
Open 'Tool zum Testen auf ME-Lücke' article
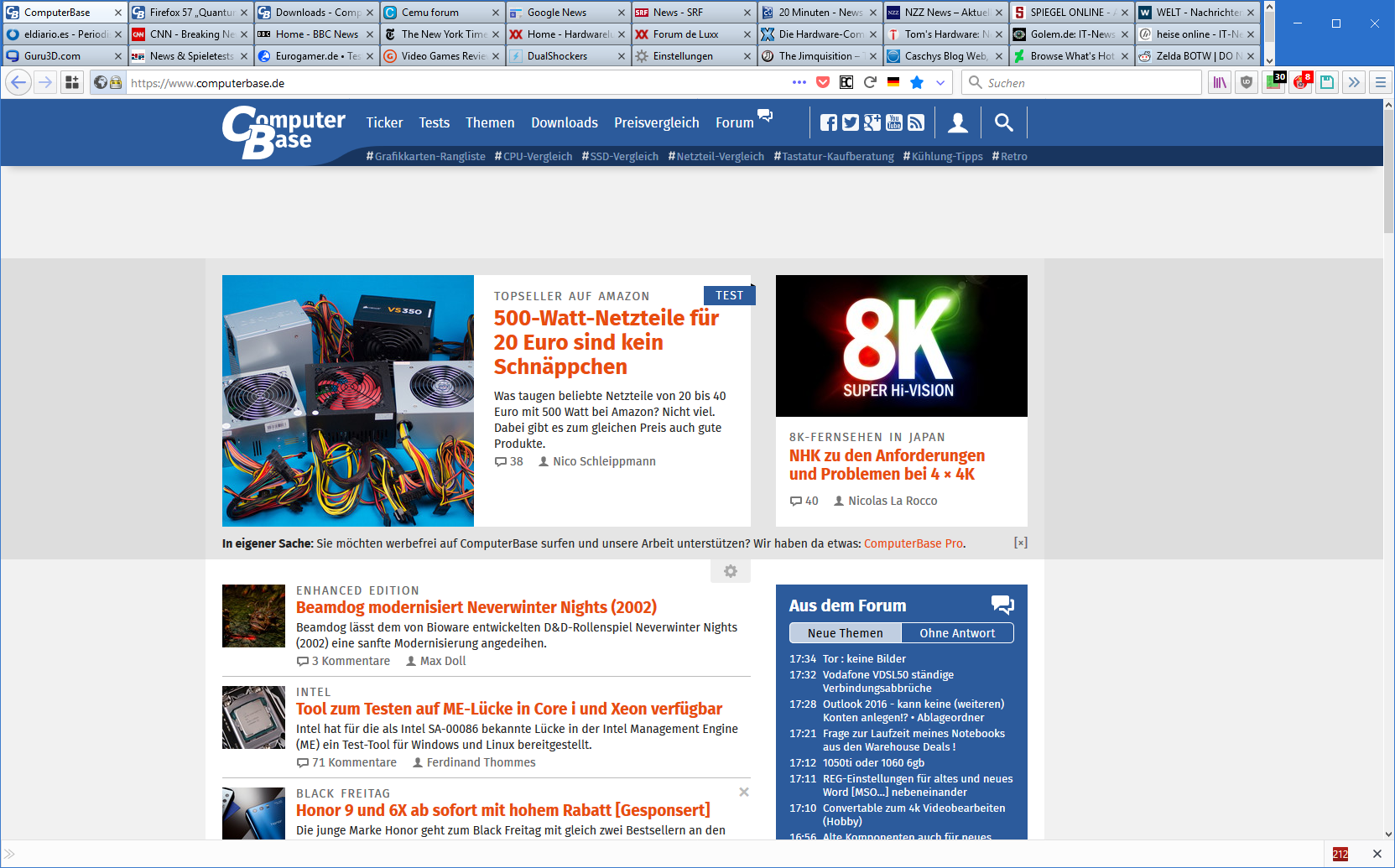(509, 709)
